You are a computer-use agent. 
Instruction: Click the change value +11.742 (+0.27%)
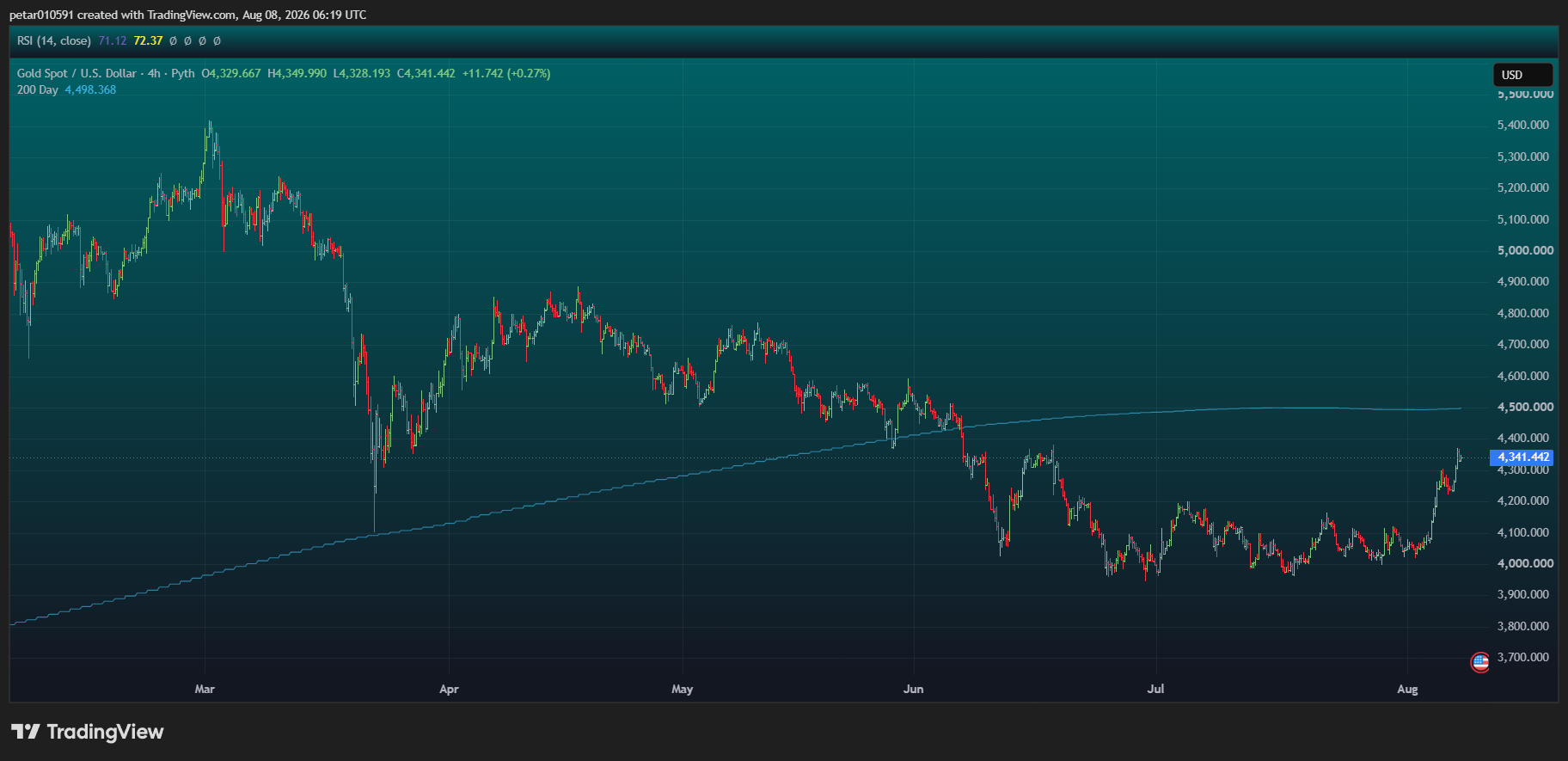(506, 73)
